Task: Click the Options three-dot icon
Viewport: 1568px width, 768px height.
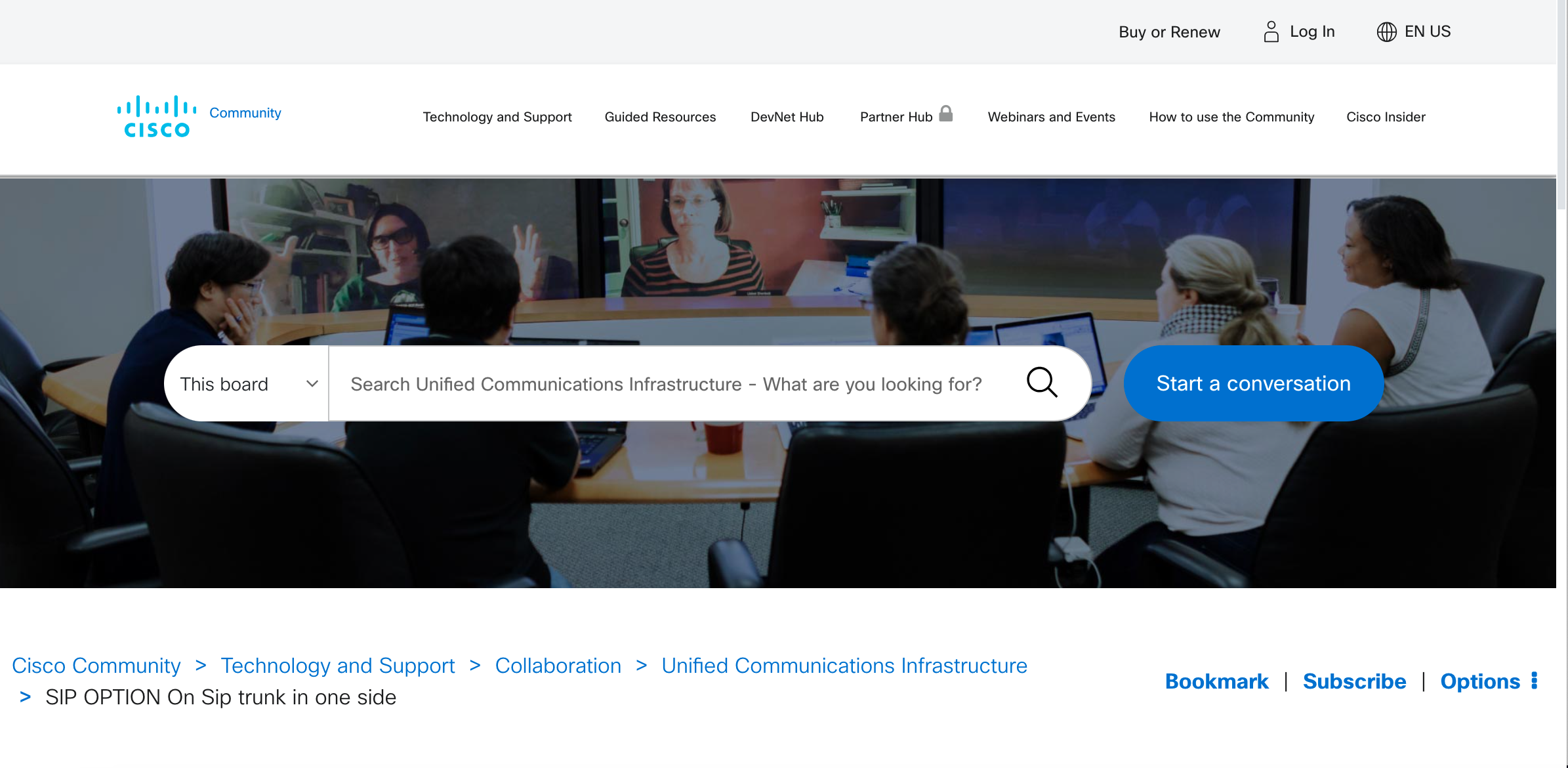Action: (x=1535, y=681)
